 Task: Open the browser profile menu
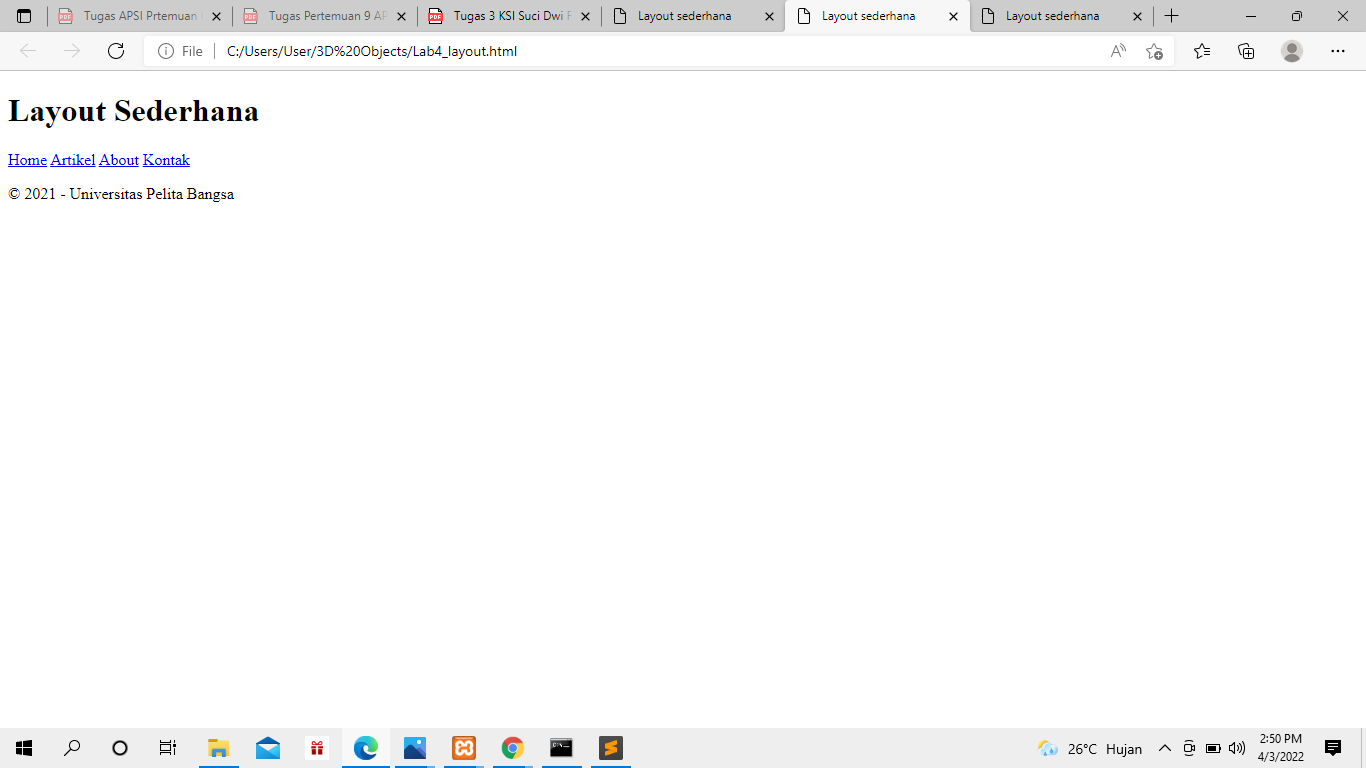[x=1291, y=51]
